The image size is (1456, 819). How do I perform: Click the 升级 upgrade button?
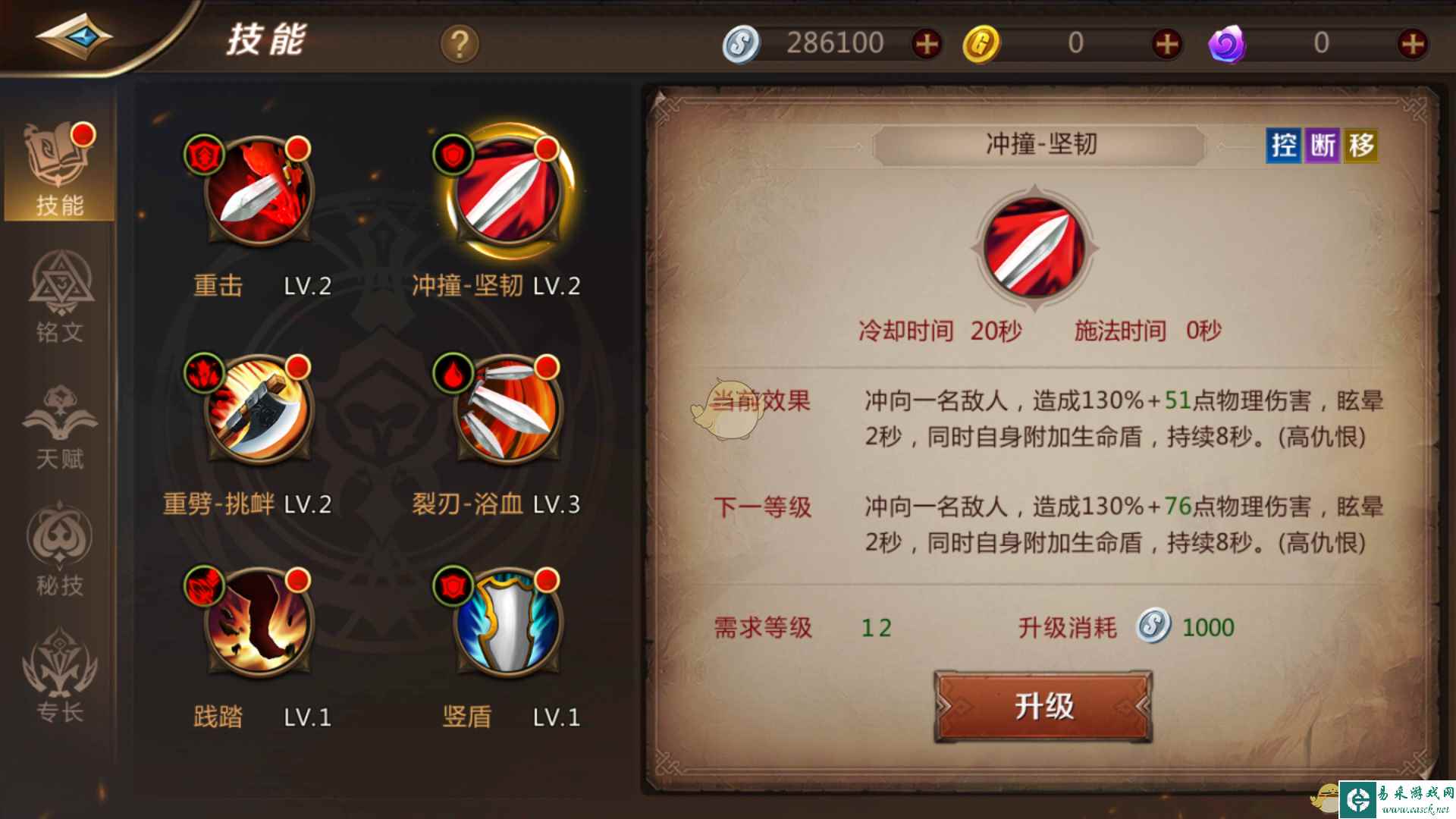tap(1043, 706)
